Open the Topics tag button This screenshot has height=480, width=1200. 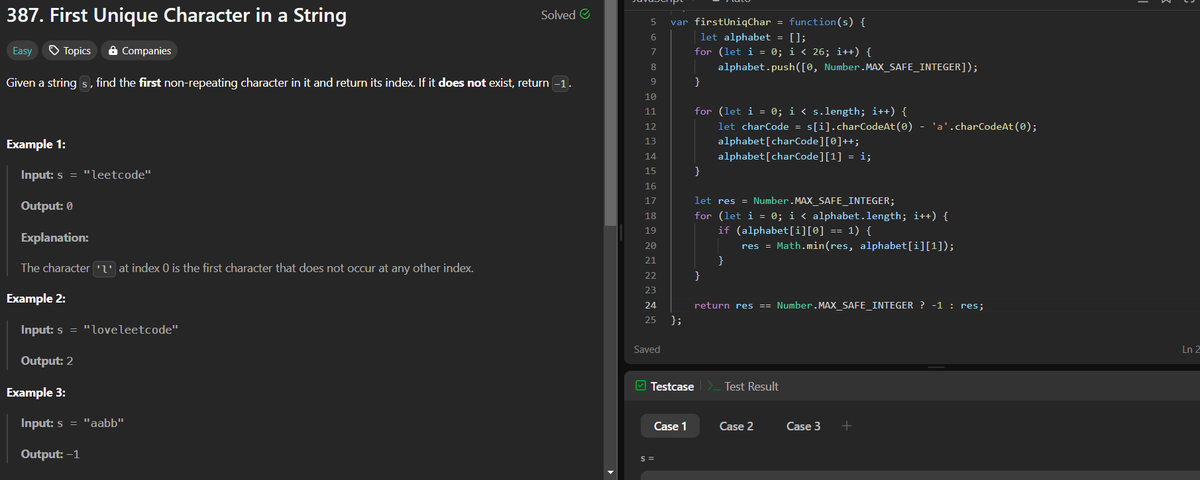[x=70, y=50]
